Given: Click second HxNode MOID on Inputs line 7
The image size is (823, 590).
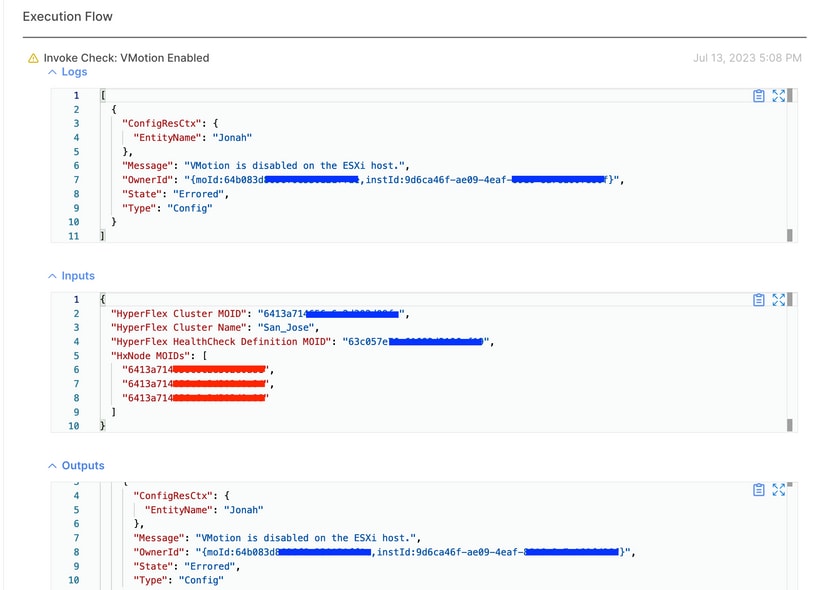Looking at the screenshot, I should (x=195, y=384).
